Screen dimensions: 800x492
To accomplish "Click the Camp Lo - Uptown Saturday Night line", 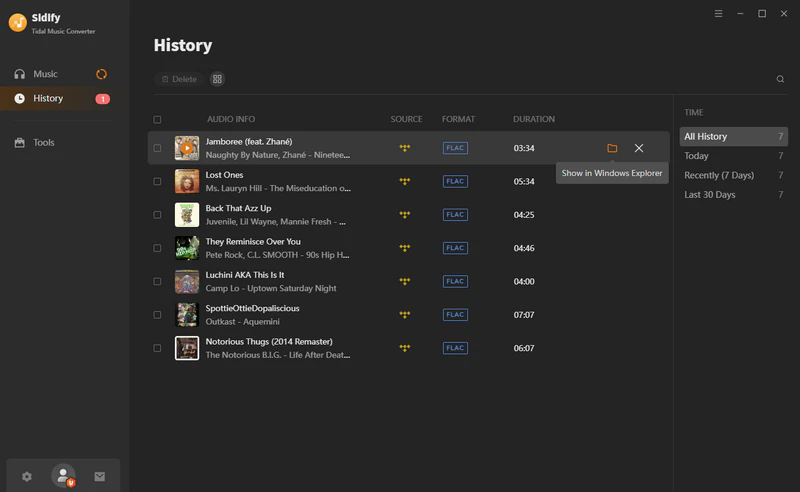I will (x=271, y=288).
